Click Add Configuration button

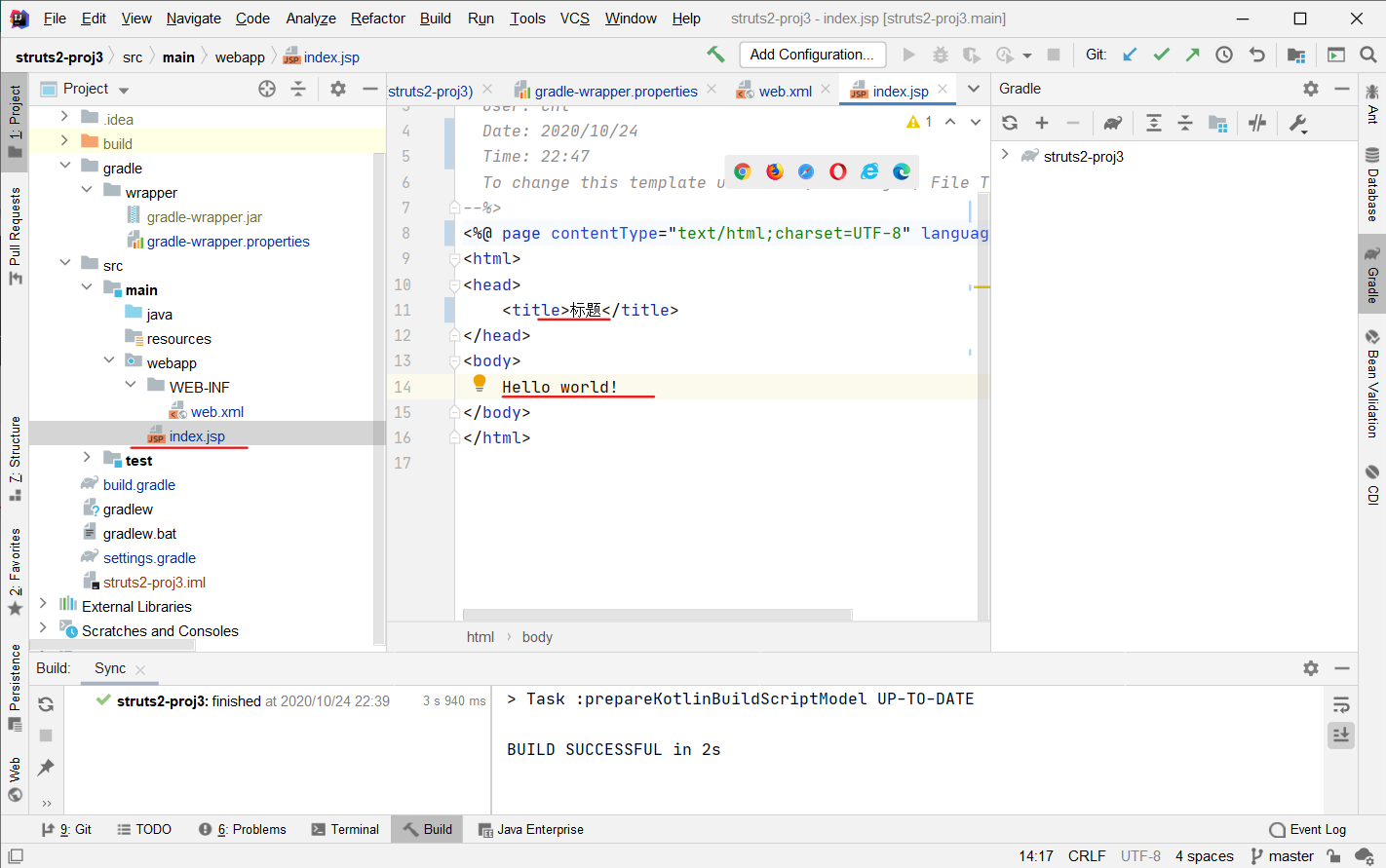point(813,55)
